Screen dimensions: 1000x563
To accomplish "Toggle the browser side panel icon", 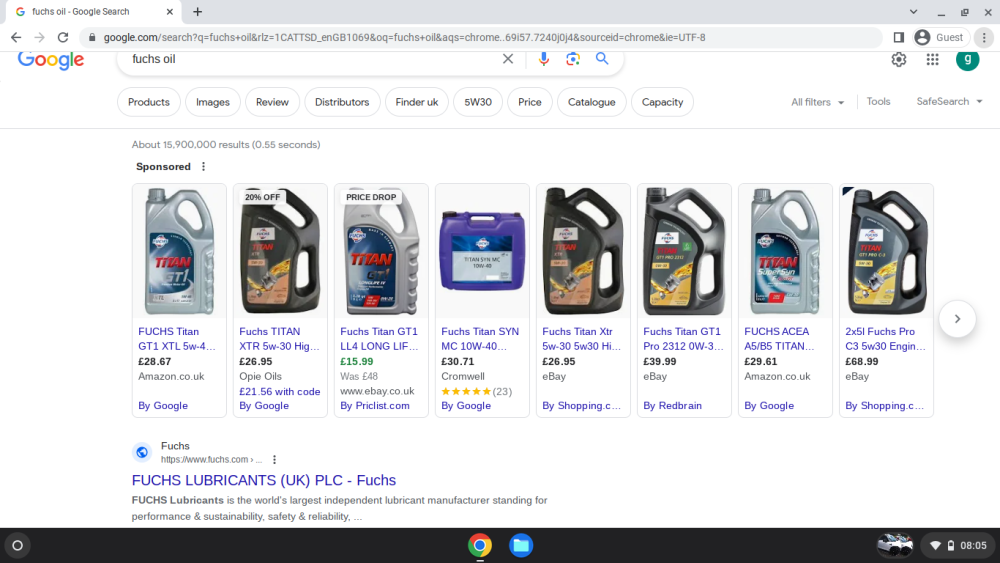I will tap(899, 38).
